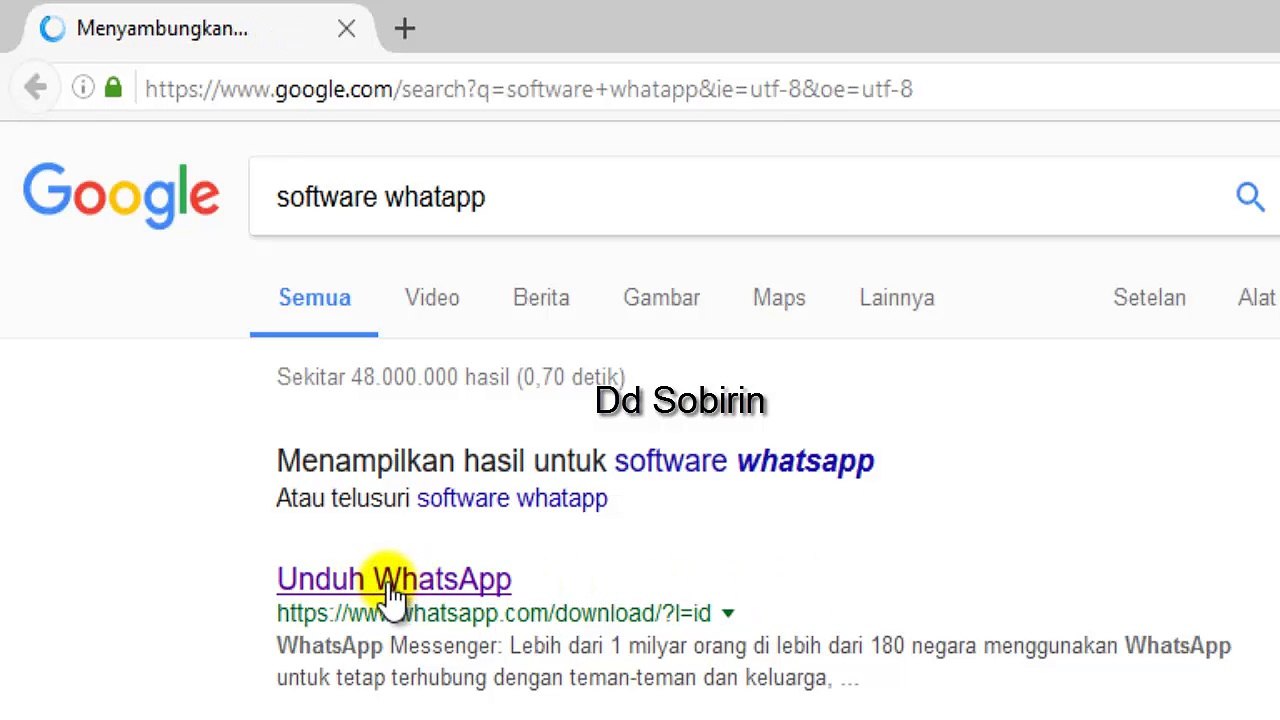Expand the dropdown arrow beside whatsapp.com URL
Image resolution: width=1280 pixels, height=720 pixels.
728,613
